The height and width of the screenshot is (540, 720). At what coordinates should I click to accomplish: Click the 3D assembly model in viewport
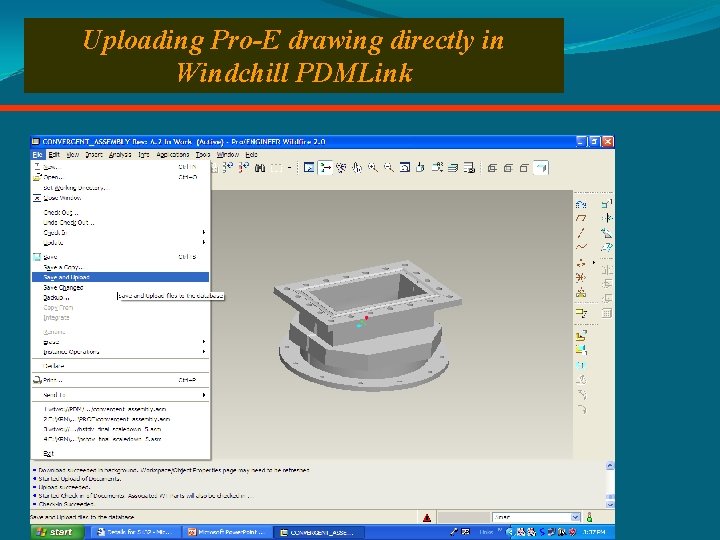pos(367,326)
